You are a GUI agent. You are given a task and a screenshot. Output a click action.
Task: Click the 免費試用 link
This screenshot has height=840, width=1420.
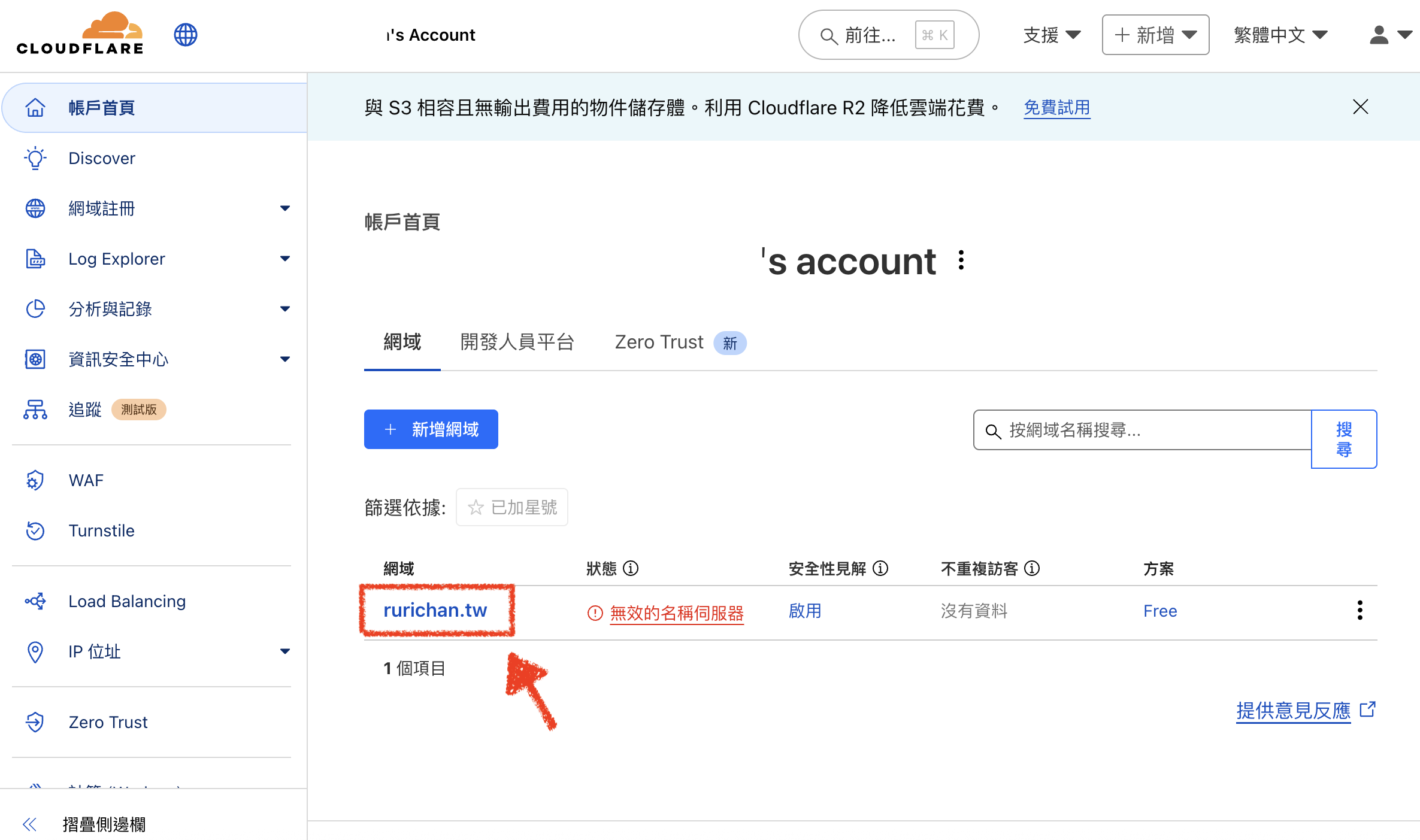point(1057,108)
